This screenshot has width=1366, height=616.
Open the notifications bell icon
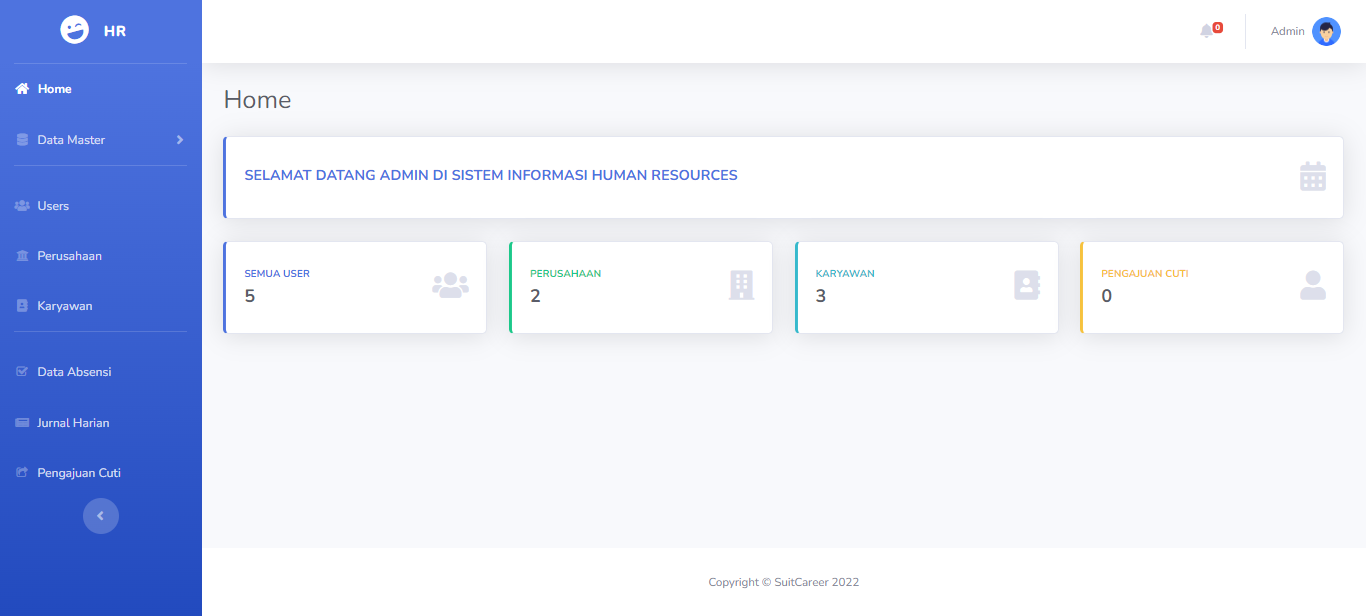click(x=1206, y=31)
